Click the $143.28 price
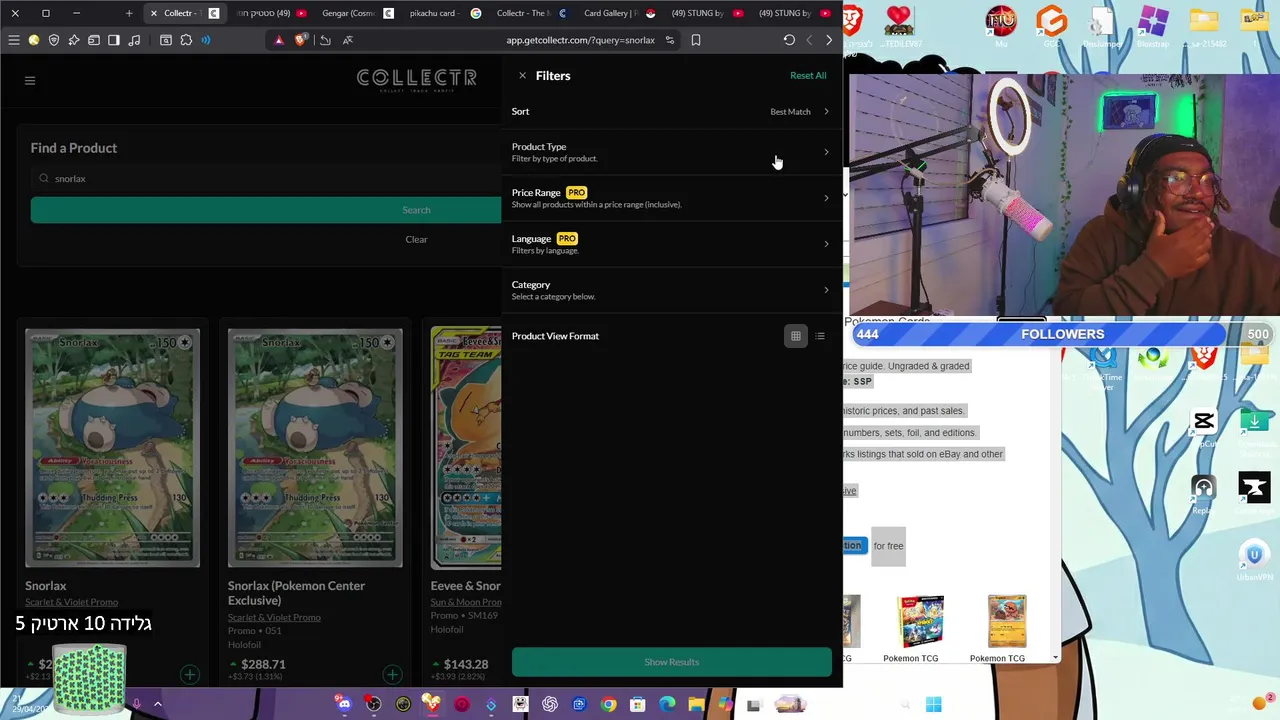This screenshot has height=720, width=1280. tap(466, 664)
